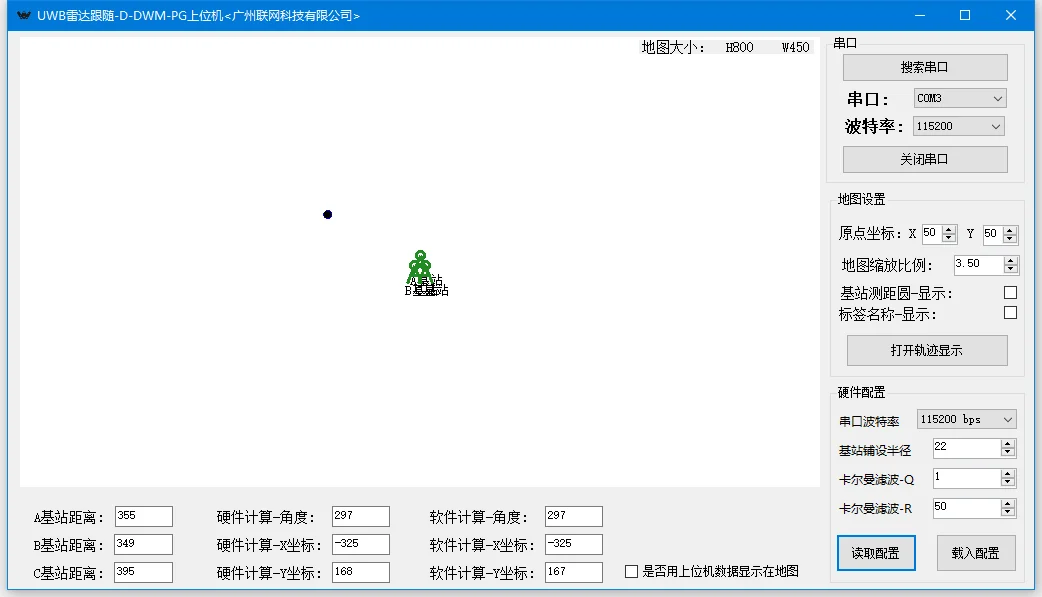This screenshot has height=597, width=1042.
Task: Open 串口波特率 115200 bps dropdown
Action: coord(966,419)
